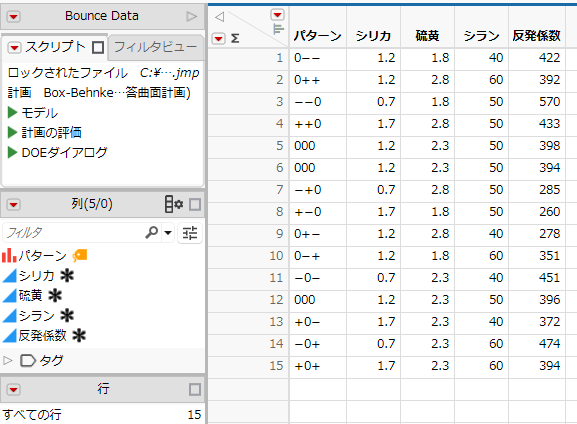Click the パターン nominal bar-chart icon
577x424 pixels.
[x=9, y=255]
